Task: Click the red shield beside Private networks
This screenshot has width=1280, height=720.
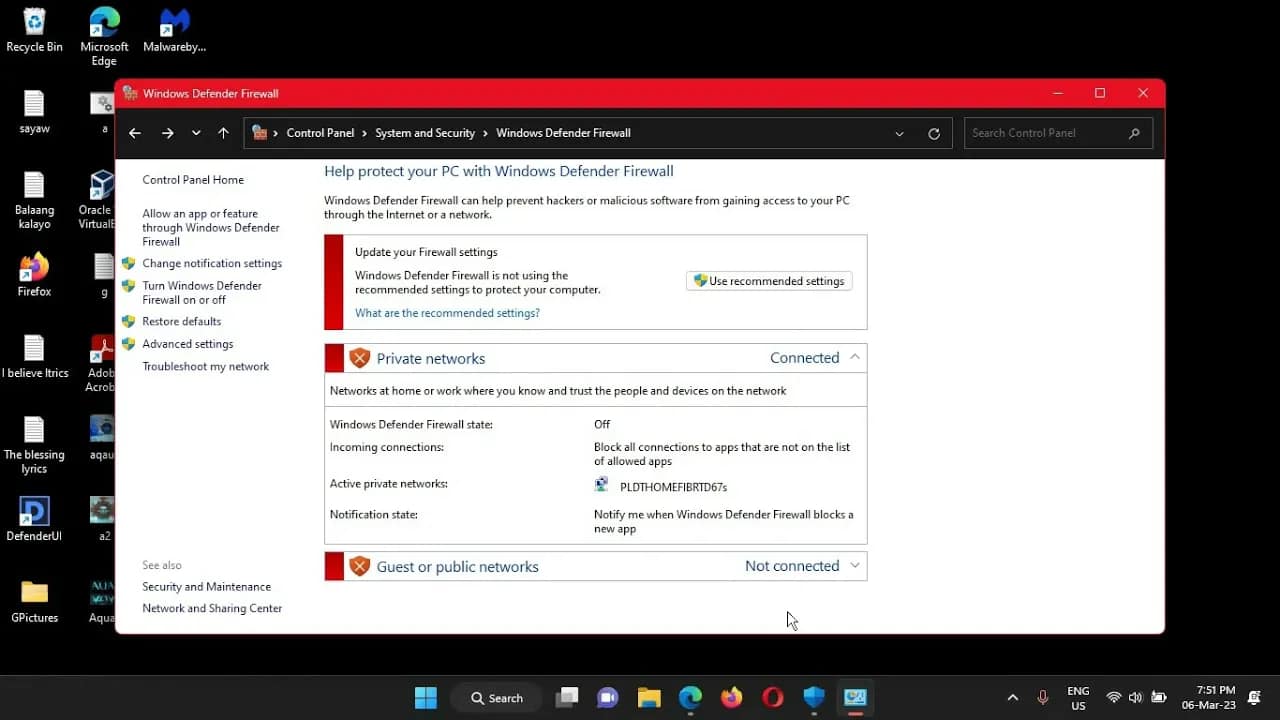Action: click(360, 357)
